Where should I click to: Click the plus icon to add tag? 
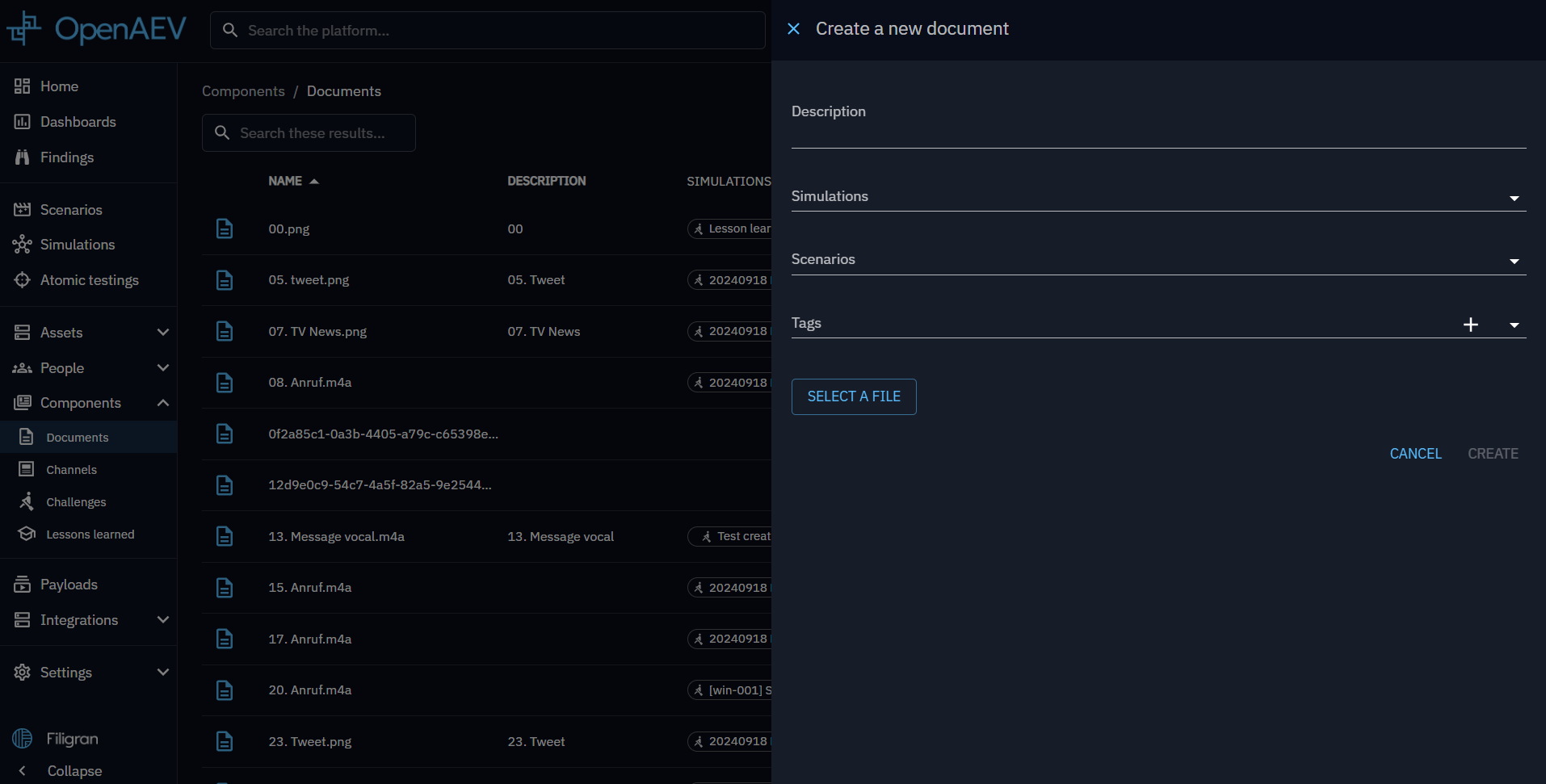pyautogui.click(x=1470, y=325)
